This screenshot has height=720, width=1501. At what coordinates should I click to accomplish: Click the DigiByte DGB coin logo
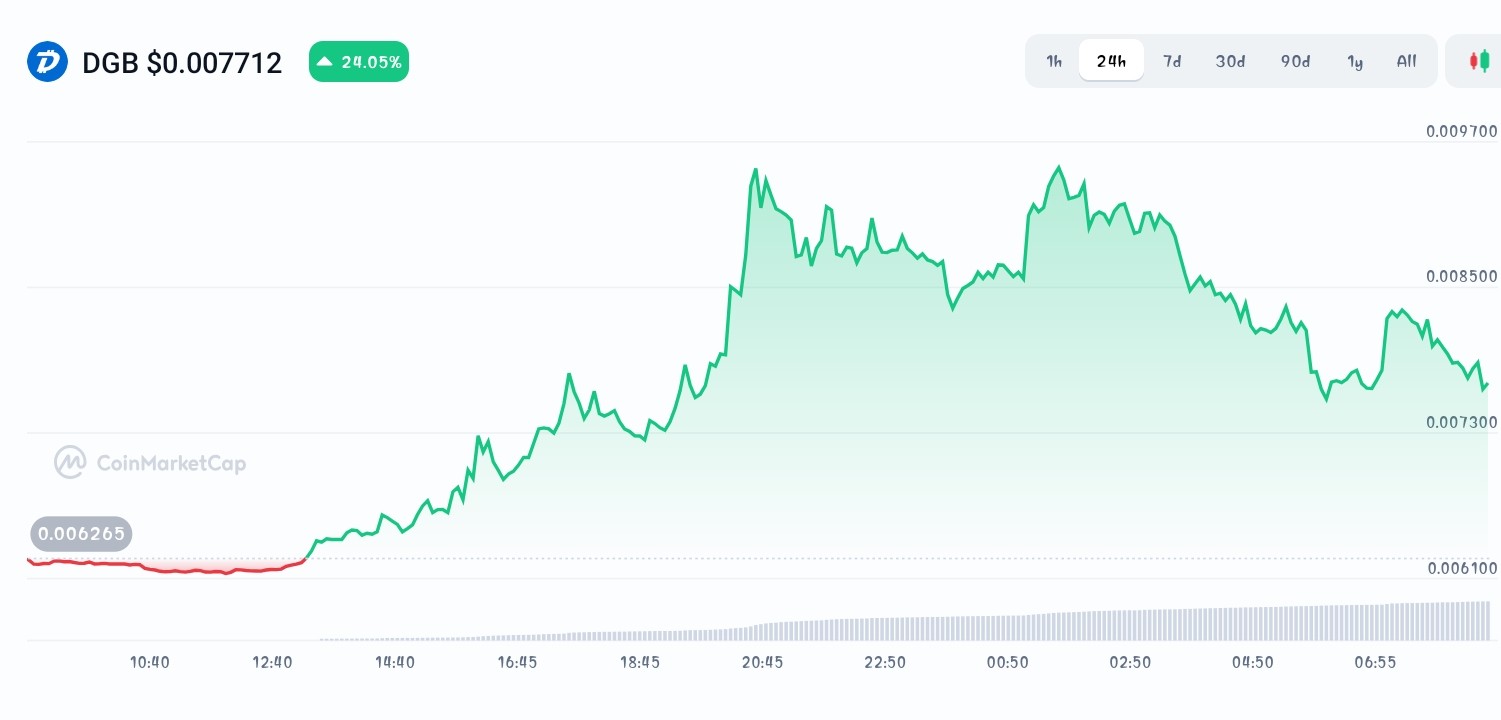coord(47,62)
